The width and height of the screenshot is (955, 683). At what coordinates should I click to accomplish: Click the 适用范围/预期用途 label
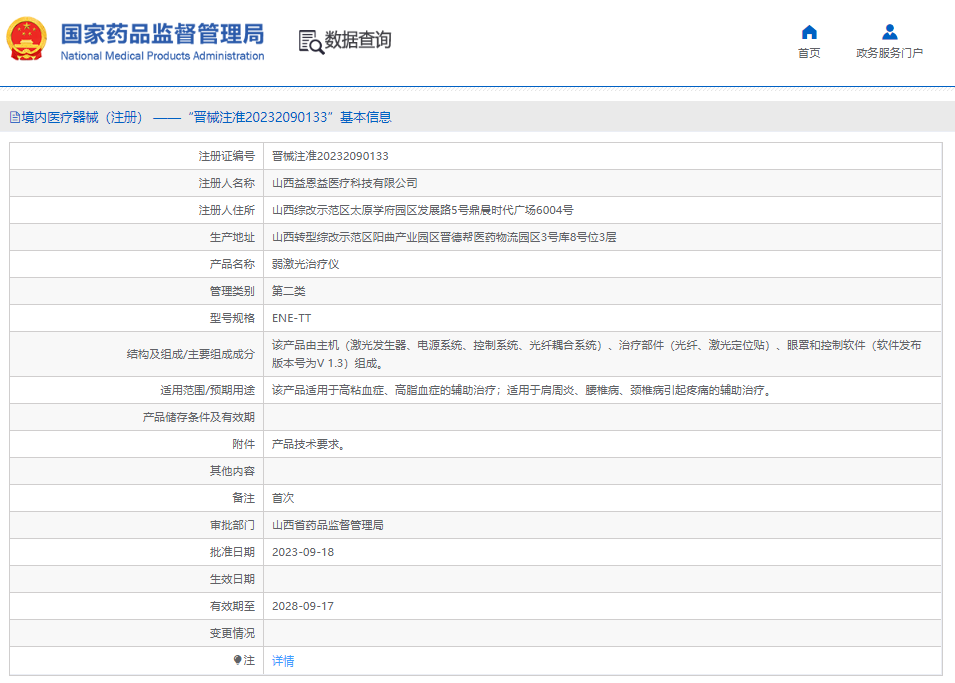(208, 390)
